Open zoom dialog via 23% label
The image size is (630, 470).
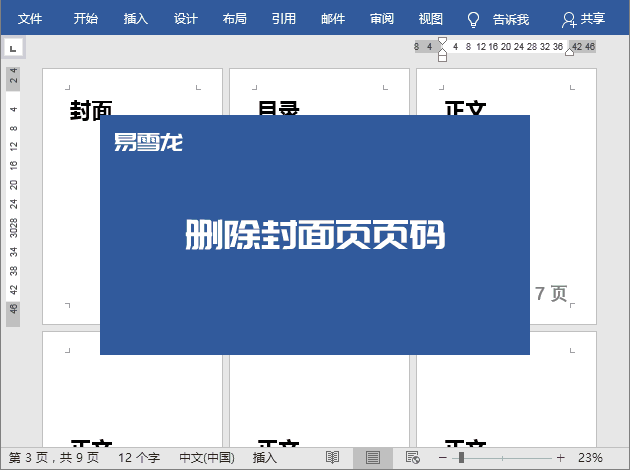pos(590,458)
